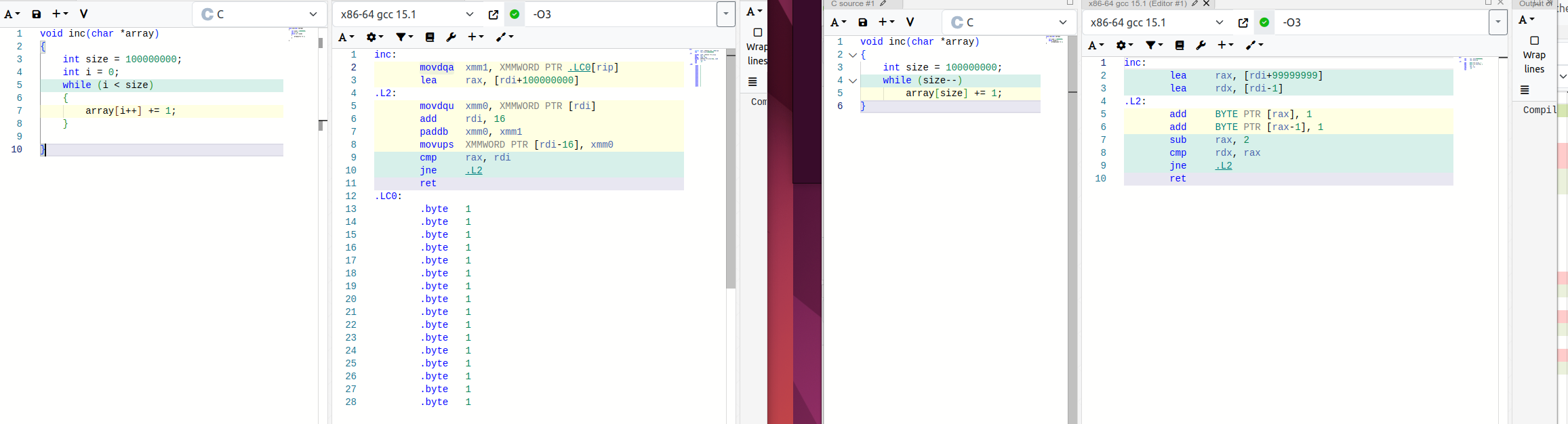
Task: Open language dropdown in left editor
Action: pyautogui.click(x=260, y=14)
